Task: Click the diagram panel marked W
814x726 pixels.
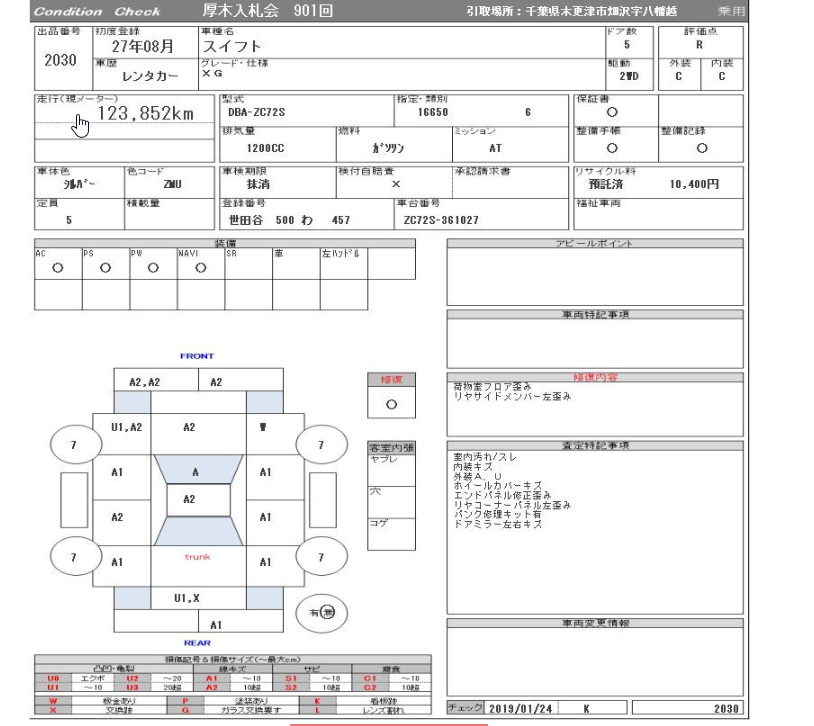Action: click(x=264, y=426)
